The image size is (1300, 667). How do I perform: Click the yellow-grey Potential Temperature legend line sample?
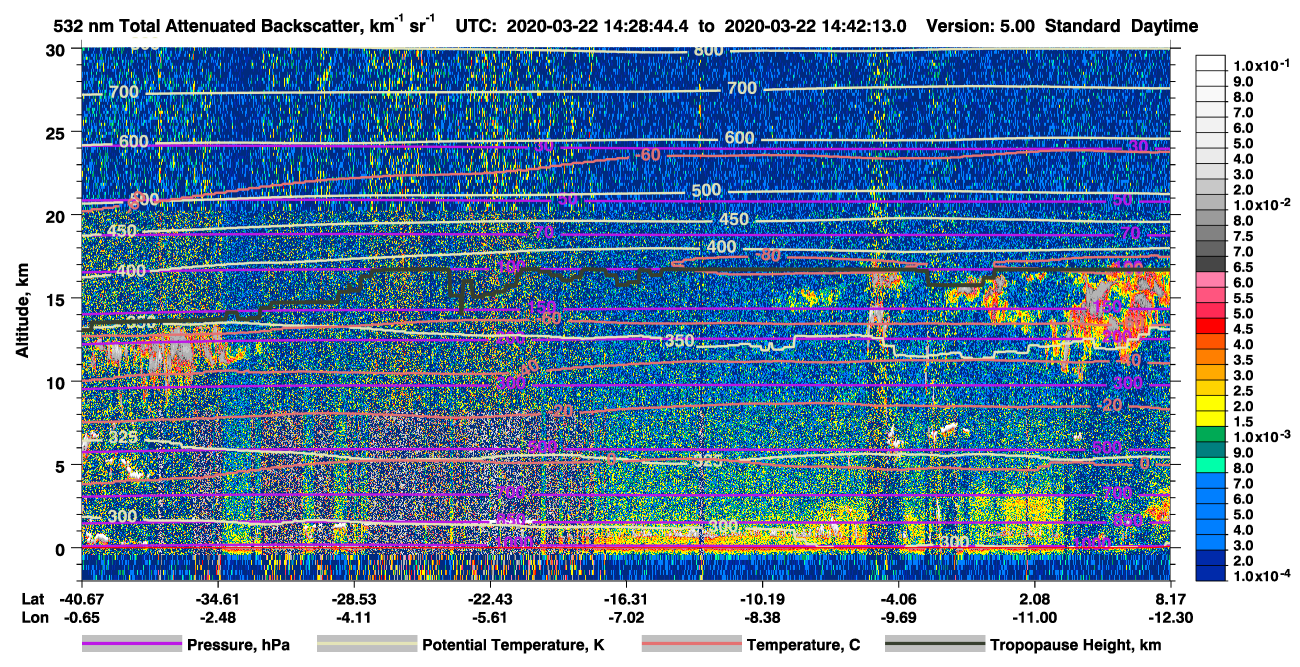click(x=366, y=645)
